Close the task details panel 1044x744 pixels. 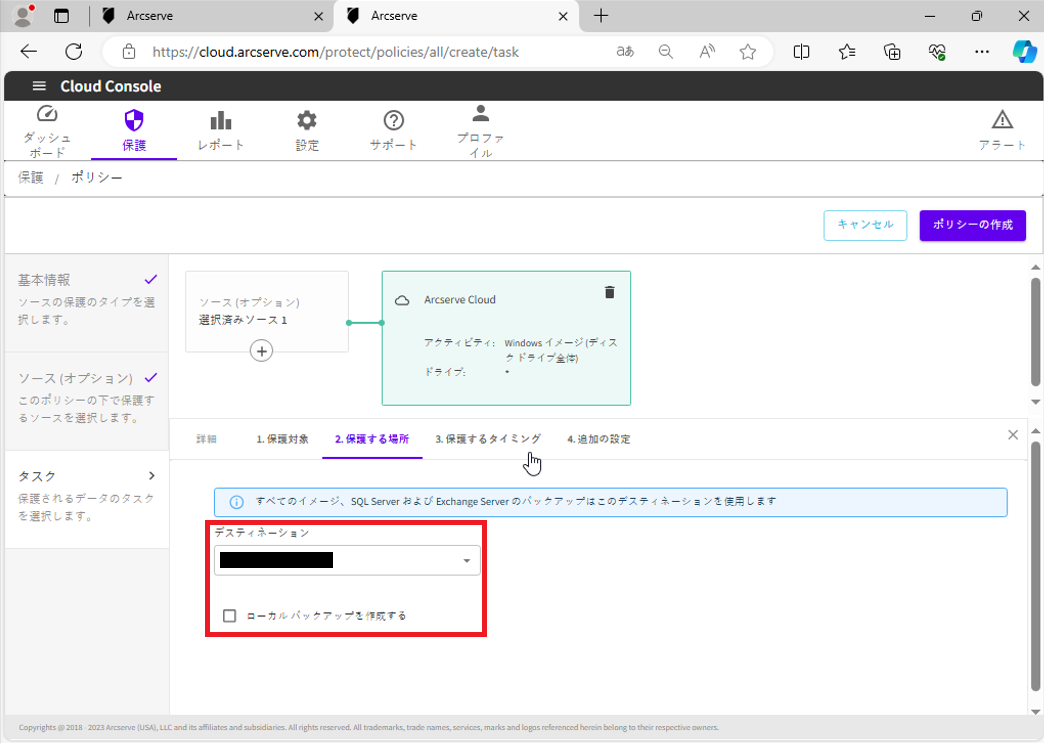pos(1013,435)
